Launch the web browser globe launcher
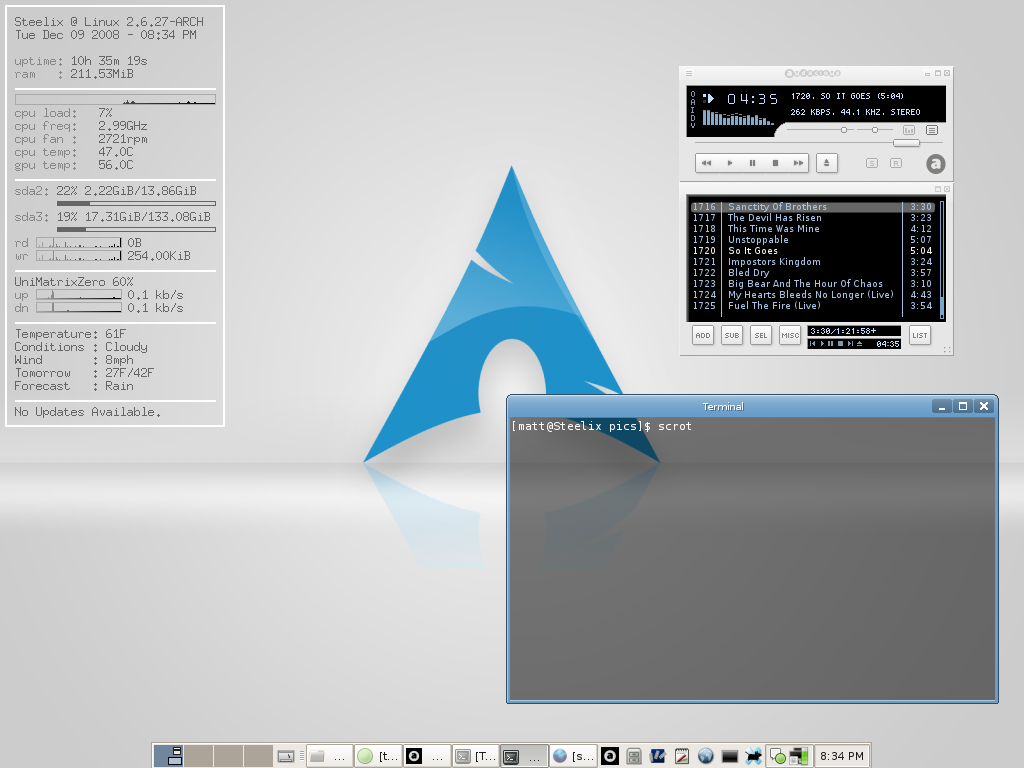 [x=705, y=756]
